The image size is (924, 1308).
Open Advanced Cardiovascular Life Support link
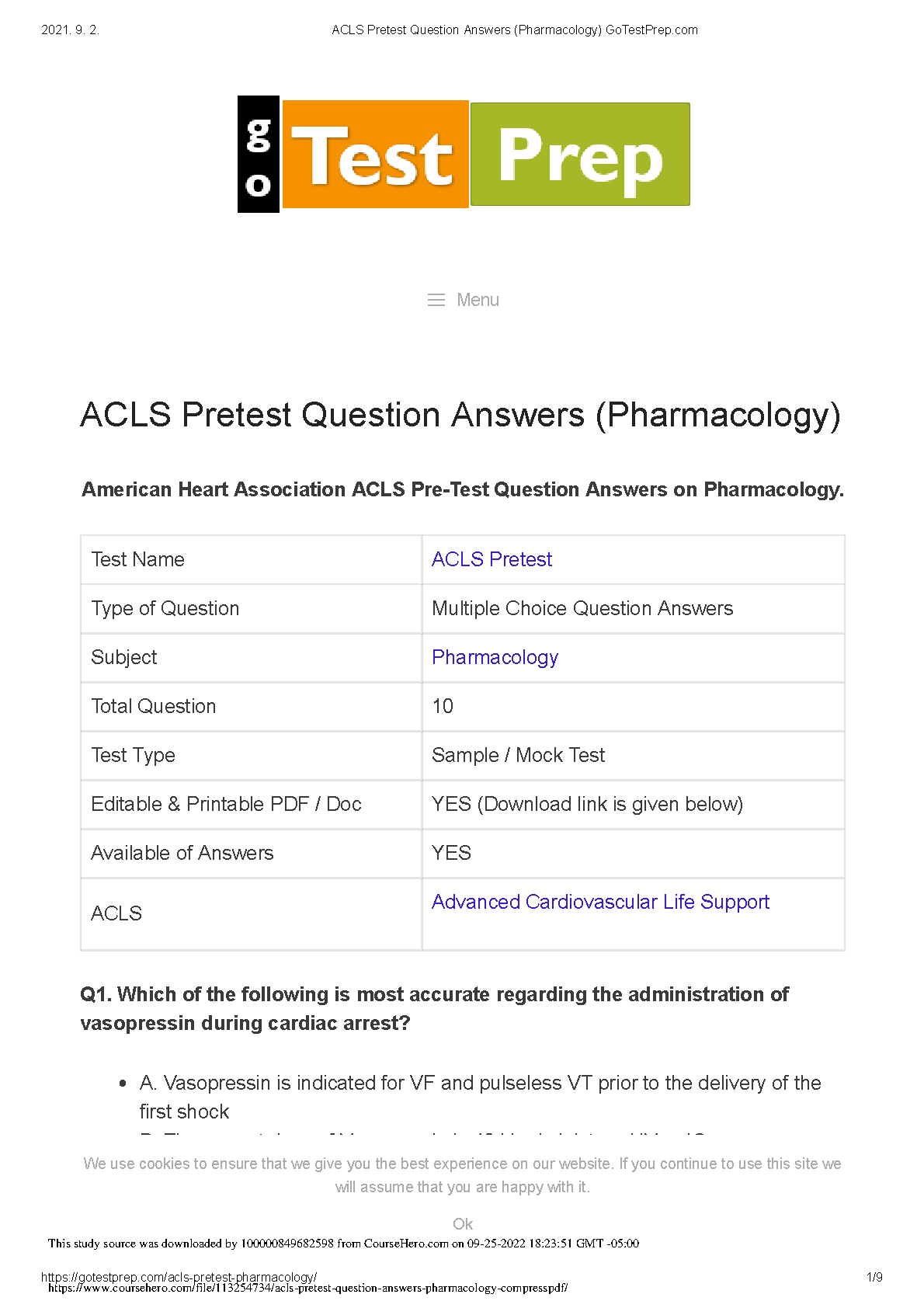click(x=600, y=902)
